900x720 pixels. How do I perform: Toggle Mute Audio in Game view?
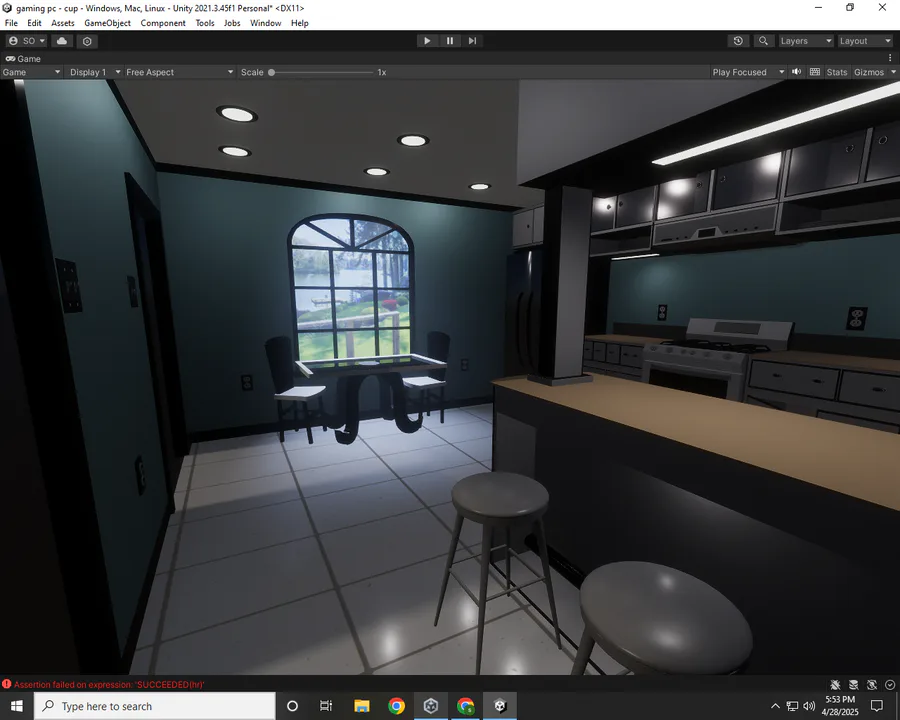click(797, 72)
